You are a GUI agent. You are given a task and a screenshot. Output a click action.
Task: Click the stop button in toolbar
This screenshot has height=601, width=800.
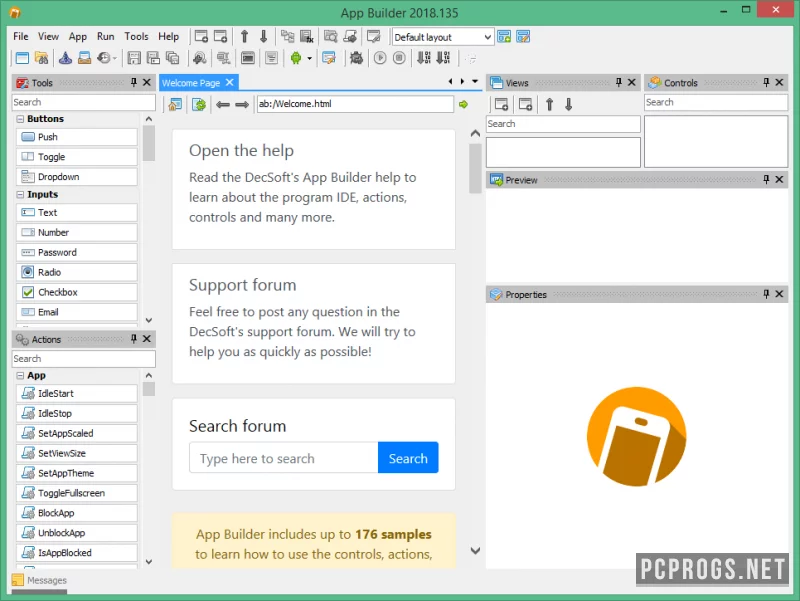coord(399,58)
